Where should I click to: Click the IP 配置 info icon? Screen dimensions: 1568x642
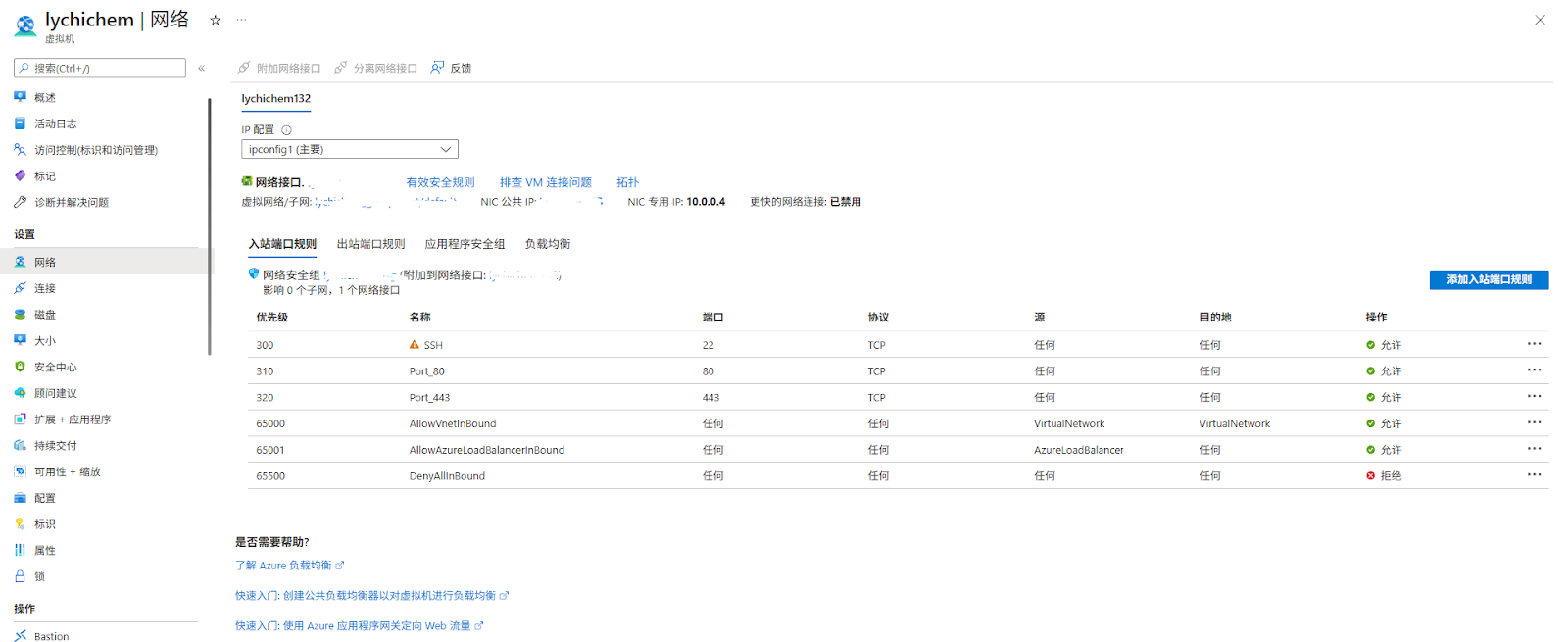286,130
